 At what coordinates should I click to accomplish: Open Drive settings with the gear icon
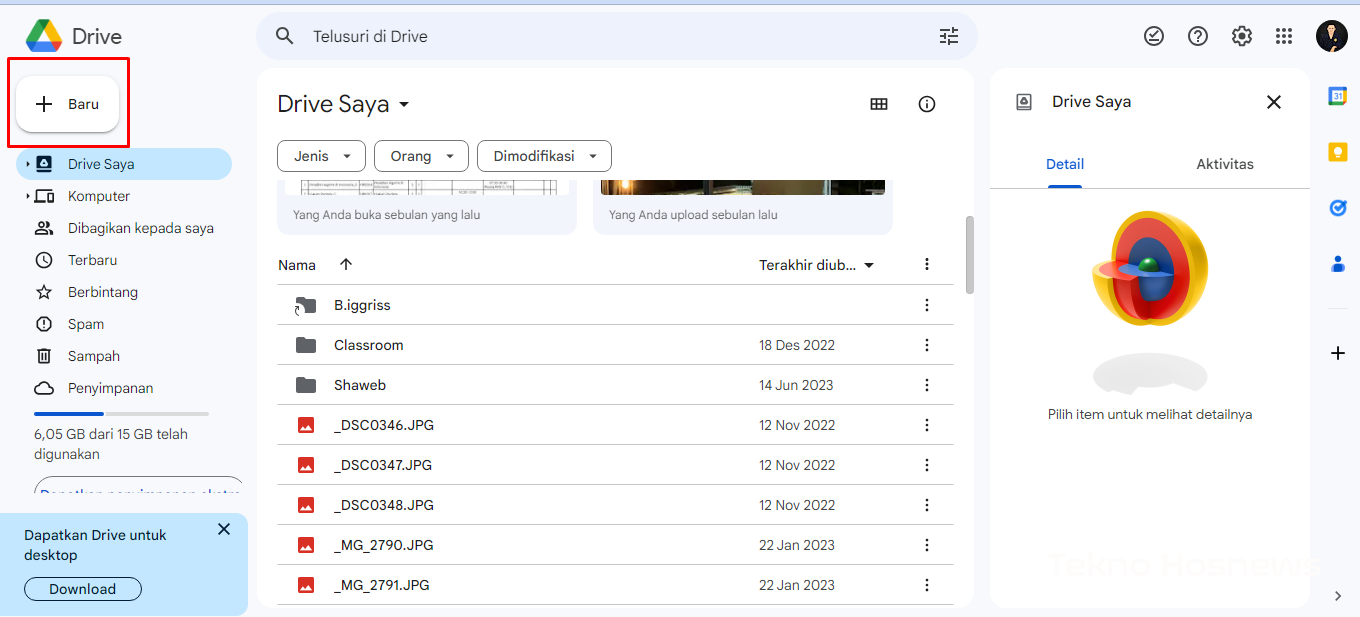pos(1241,35)
